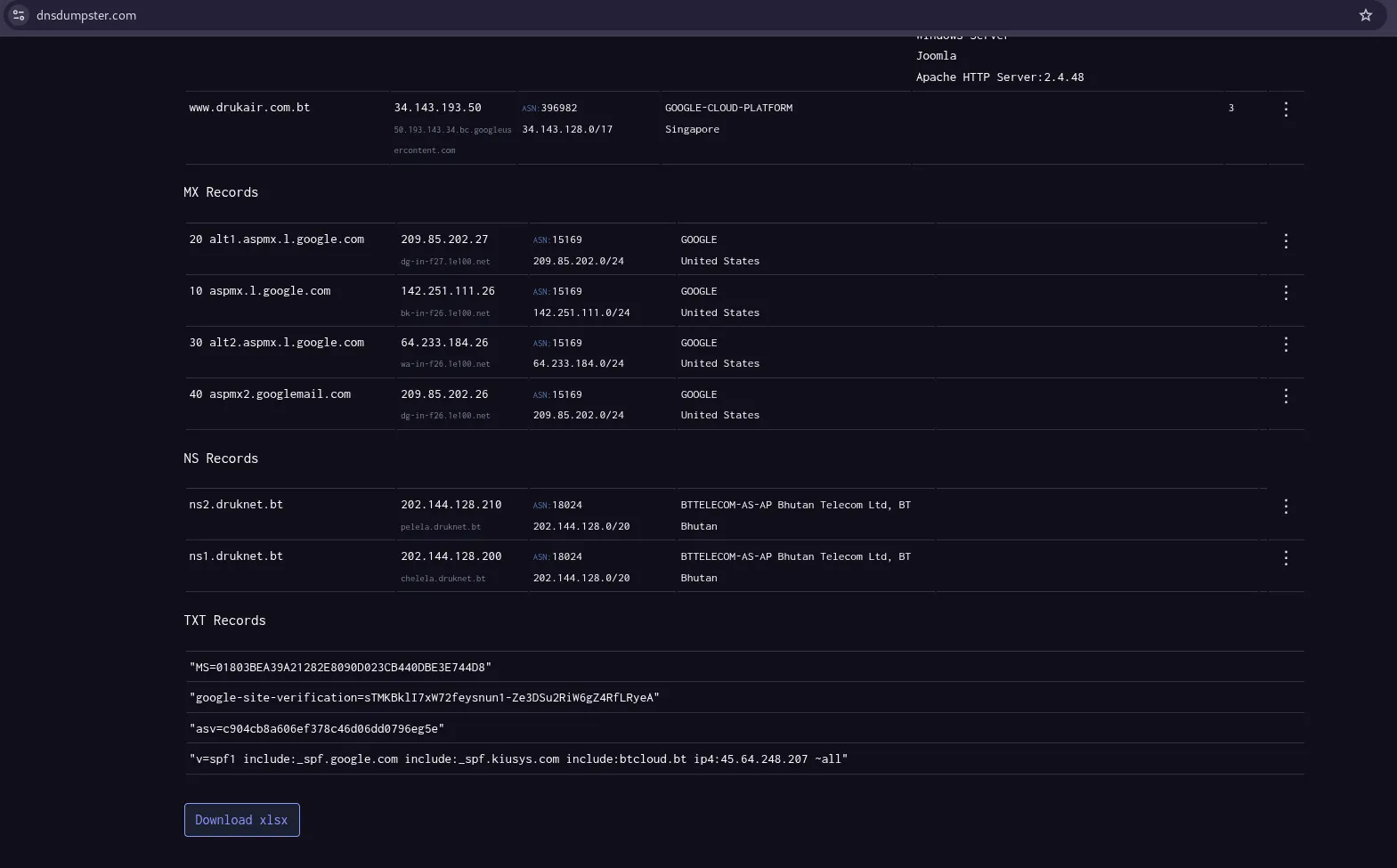Select IP 209.85.202.26
This screenshot has height=868, width=1397.
coord(444,394)
